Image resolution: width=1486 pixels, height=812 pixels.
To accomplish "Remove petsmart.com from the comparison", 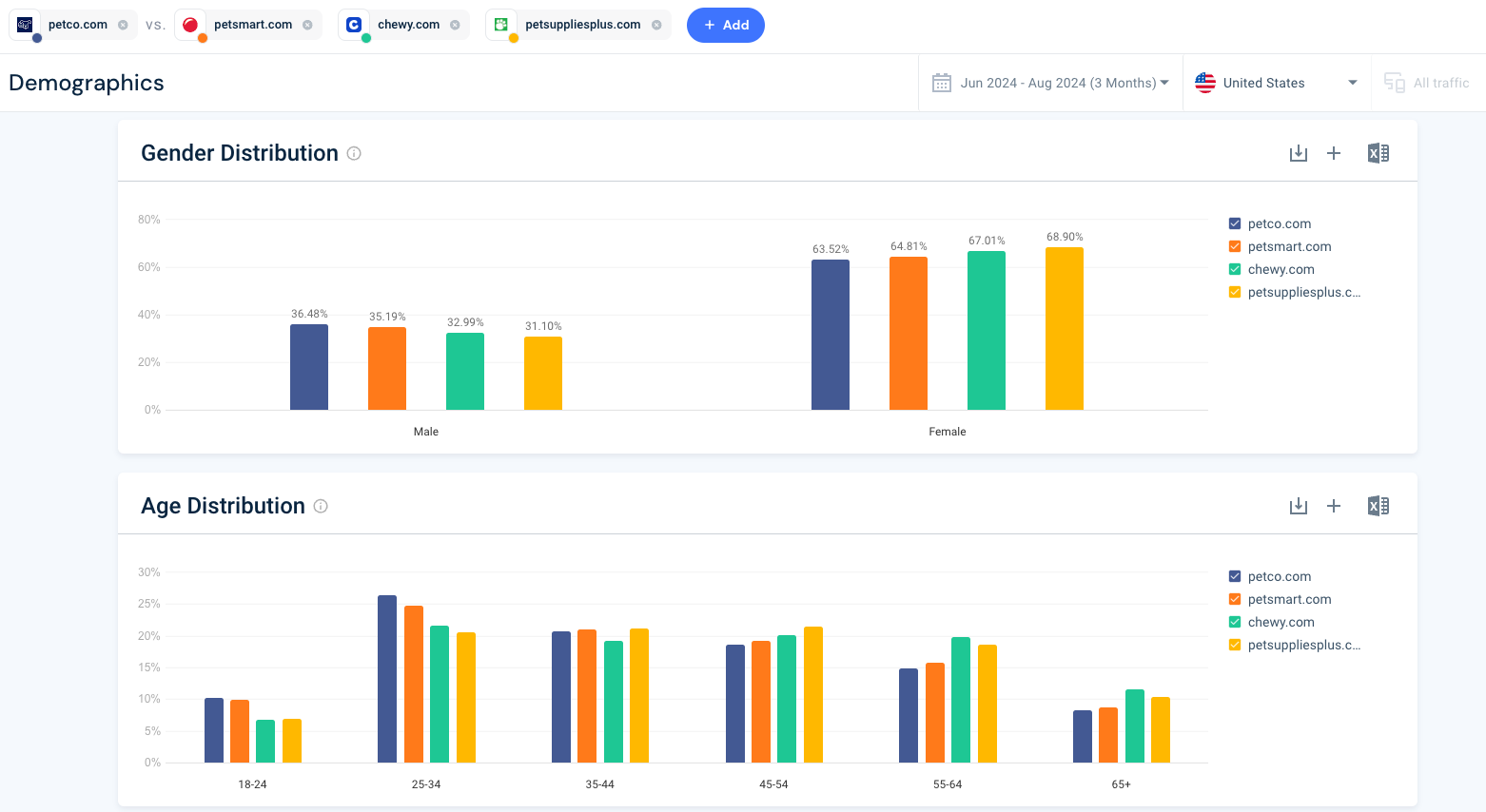I will pos(307,25).
